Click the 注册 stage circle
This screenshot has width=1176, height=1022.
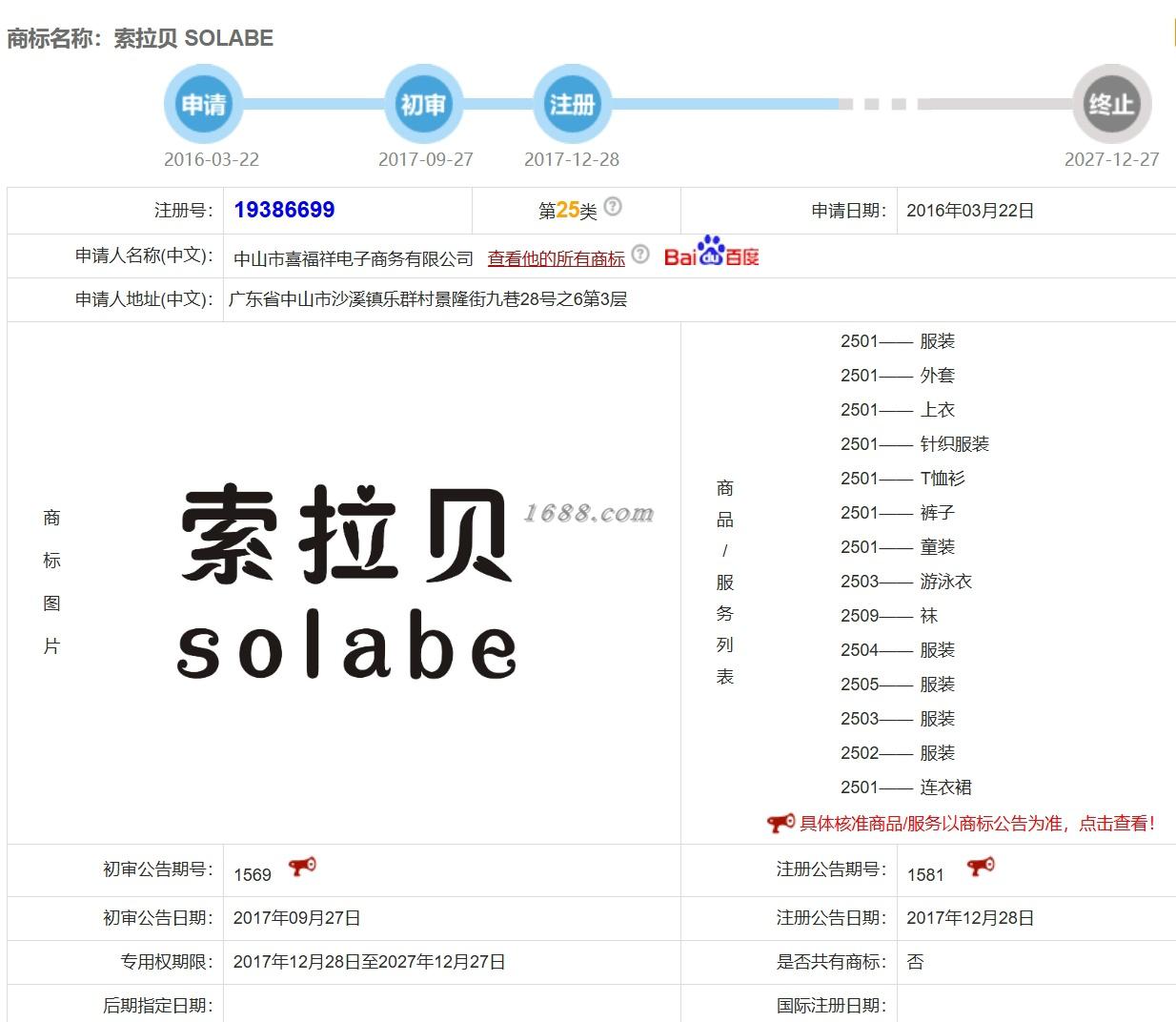(572, 104)
